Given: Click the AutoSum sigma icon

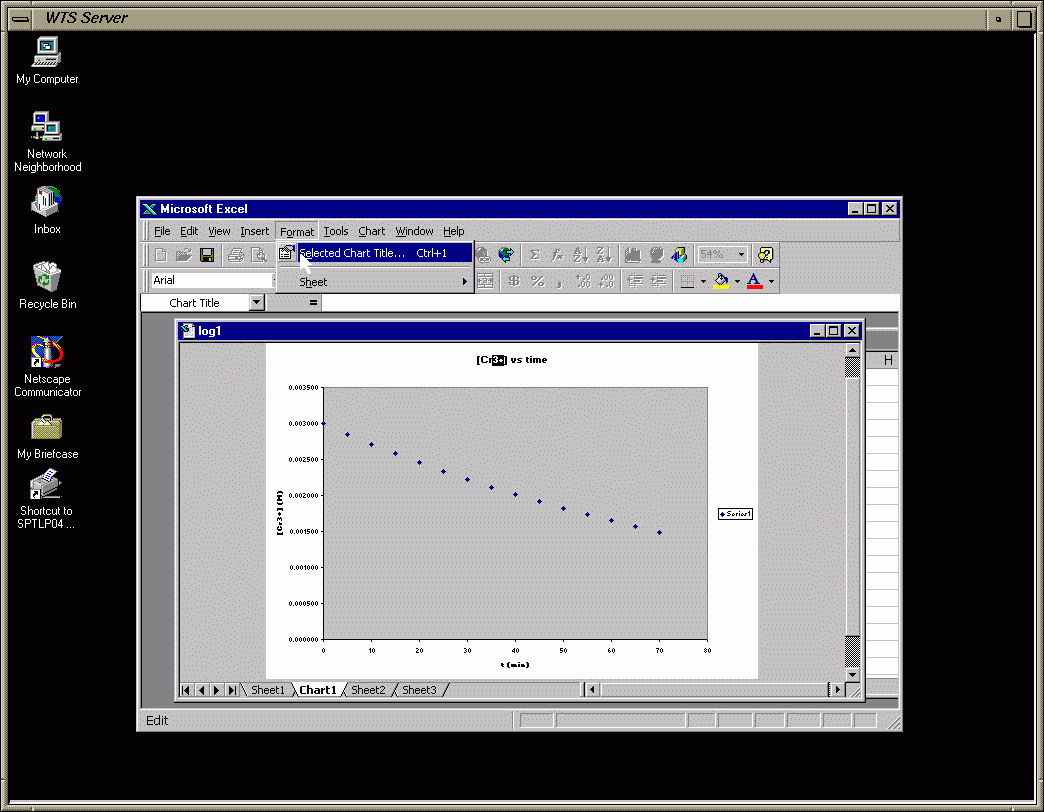Looking at the screenshot, I should (535, 255).
